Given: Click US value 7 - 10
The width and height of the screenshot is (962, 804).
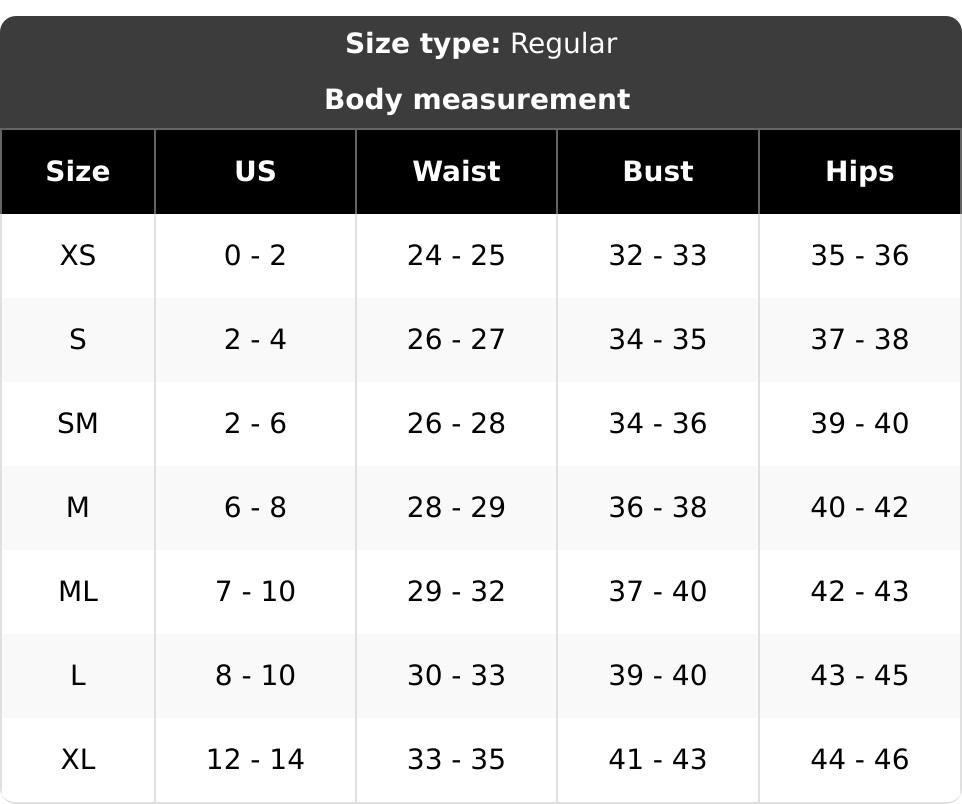Looking at the screenshot, I should 255,592.
